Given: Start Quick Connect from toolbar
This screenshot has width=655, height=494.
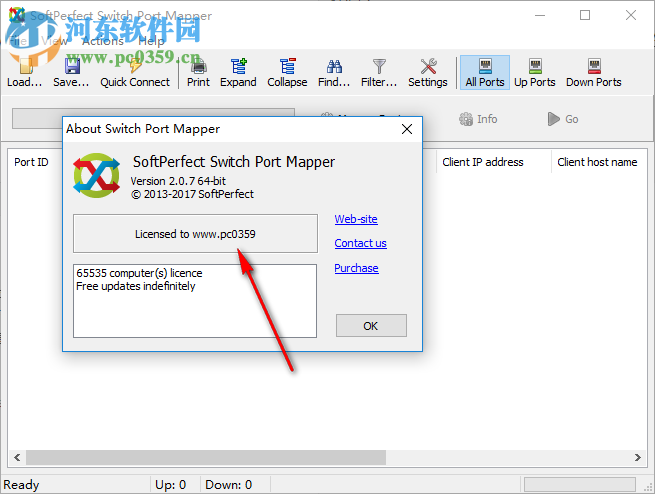Looking at the screenshot, I should (x=135, y=73).
